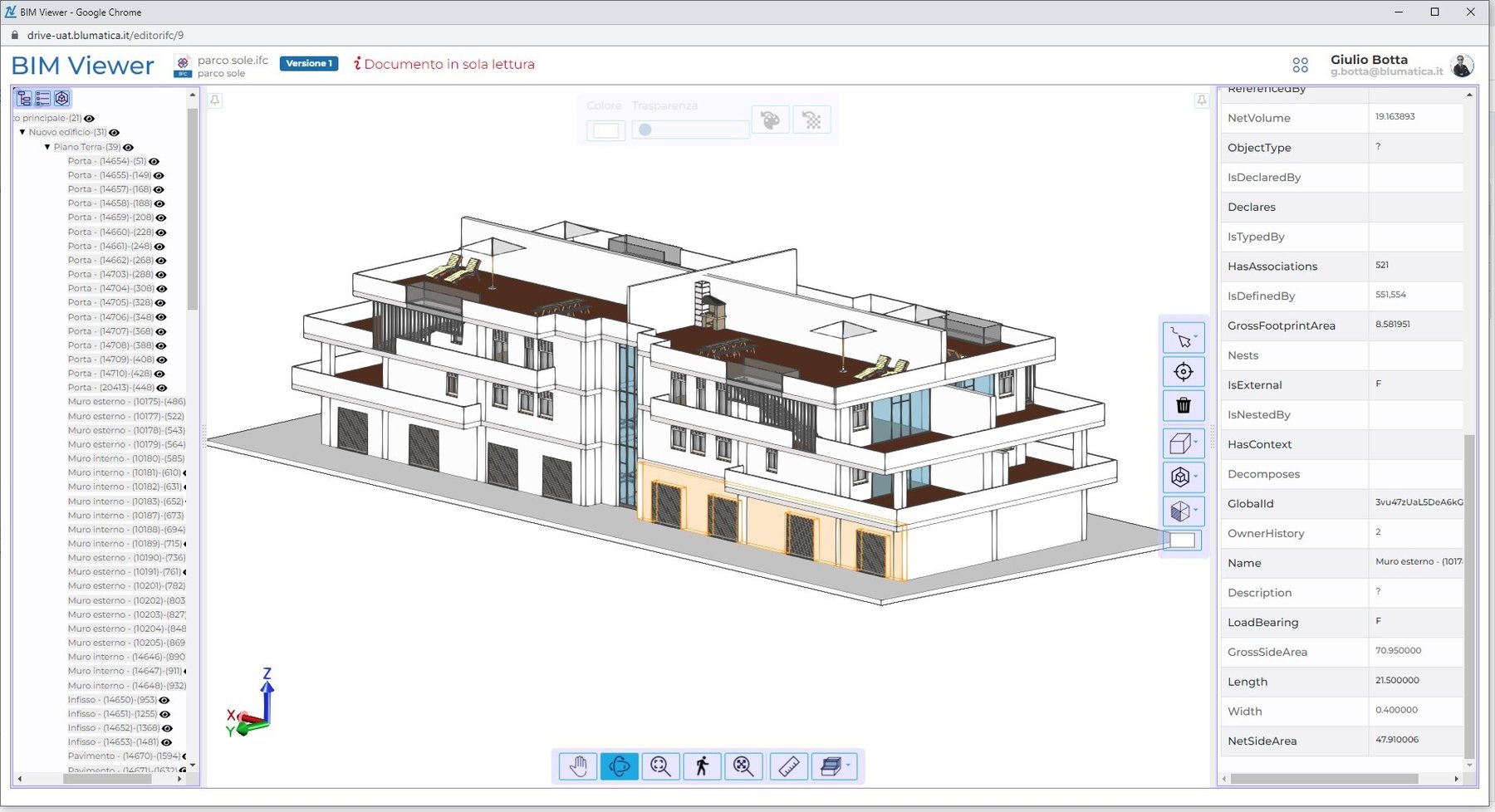This screenshot has width=1495, height=812.
Task: Open the app grid menu near Giulio Botta
Action: [x=1301, y=63]
